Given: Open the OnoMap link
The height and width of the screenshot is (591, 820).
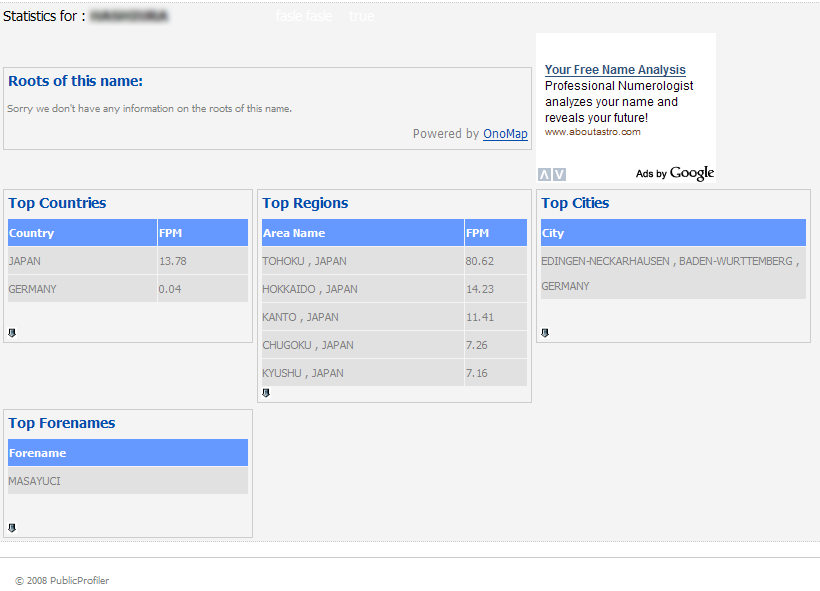Looking at the screenshot, I should point(505,134).
